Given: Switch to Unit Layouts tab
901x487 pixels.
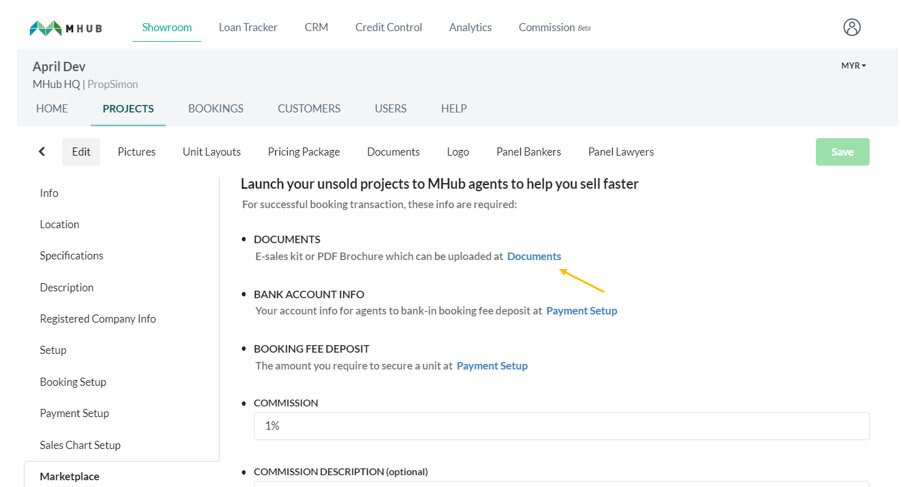Looking at the screenshot, I should tap(211, 152).
